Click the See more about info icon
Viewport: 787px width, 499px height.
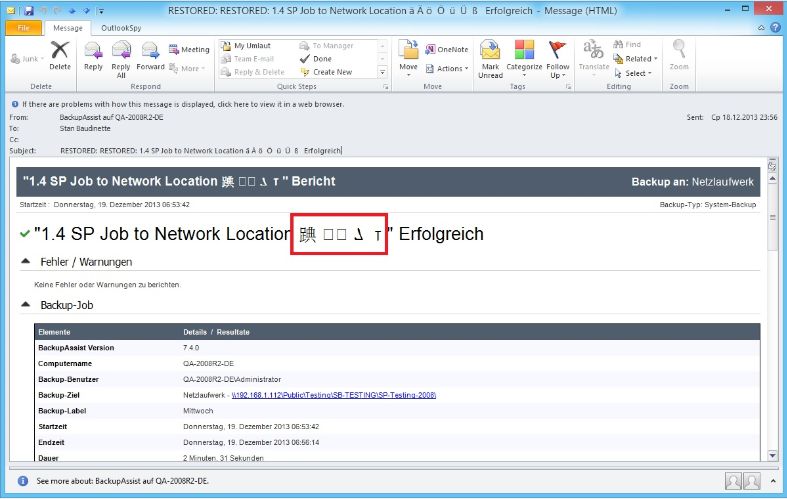[23, 481]
